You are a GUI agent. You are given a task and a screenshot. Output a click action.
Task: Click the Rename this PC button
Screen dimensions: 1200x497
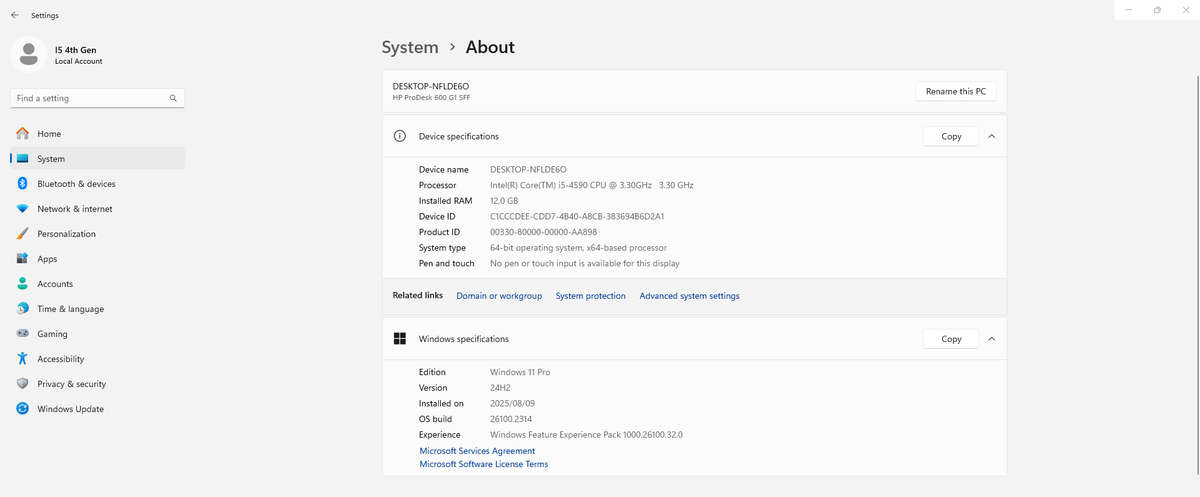955,92
